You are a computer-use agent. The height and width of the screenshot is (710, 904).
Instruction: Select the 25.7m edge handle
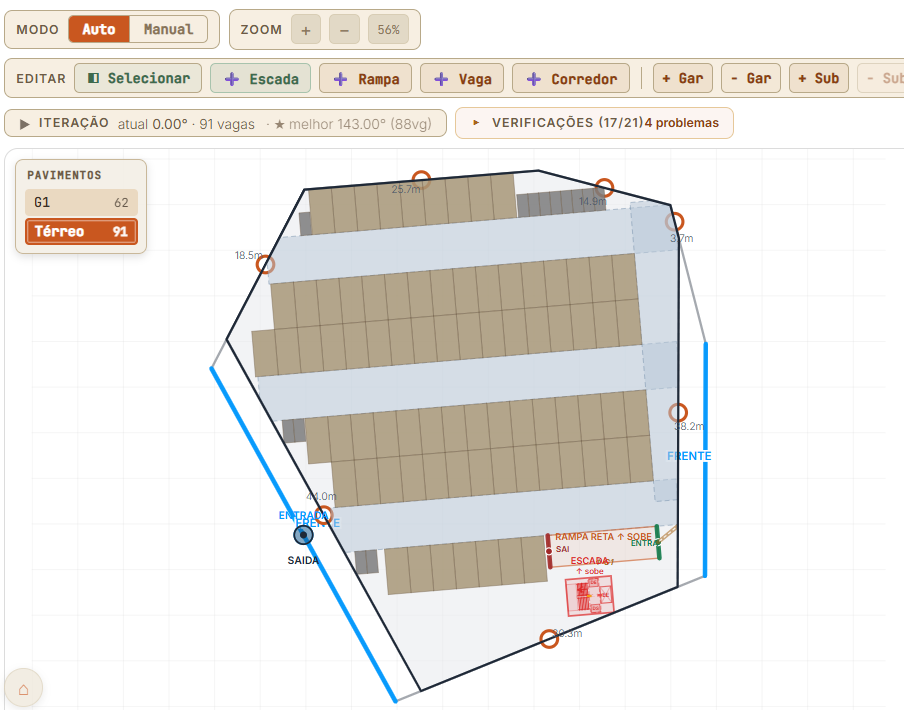coord(421,179)
